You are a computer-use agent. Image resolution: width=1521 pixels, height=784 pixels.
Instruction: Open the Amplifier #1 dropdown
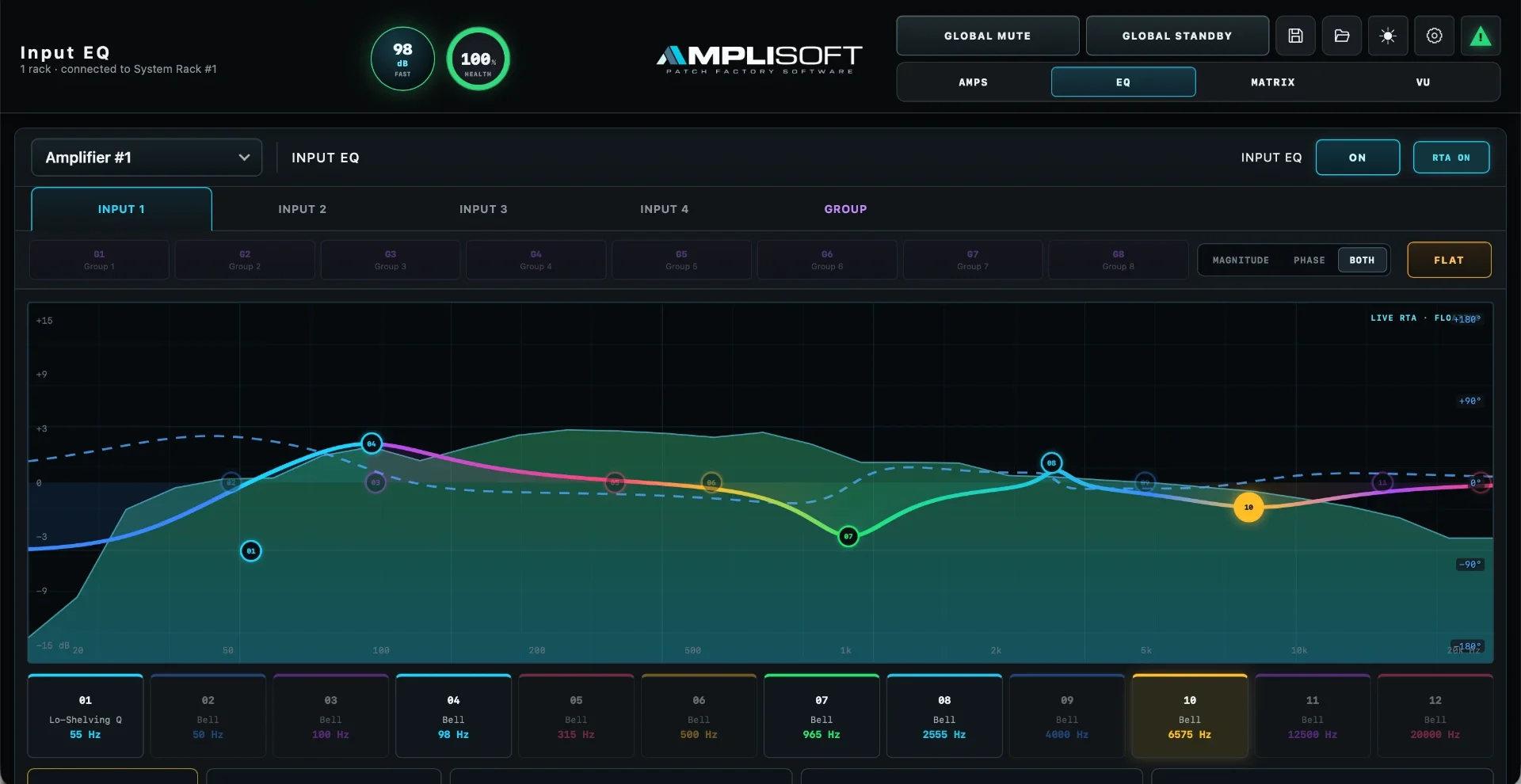147,158
